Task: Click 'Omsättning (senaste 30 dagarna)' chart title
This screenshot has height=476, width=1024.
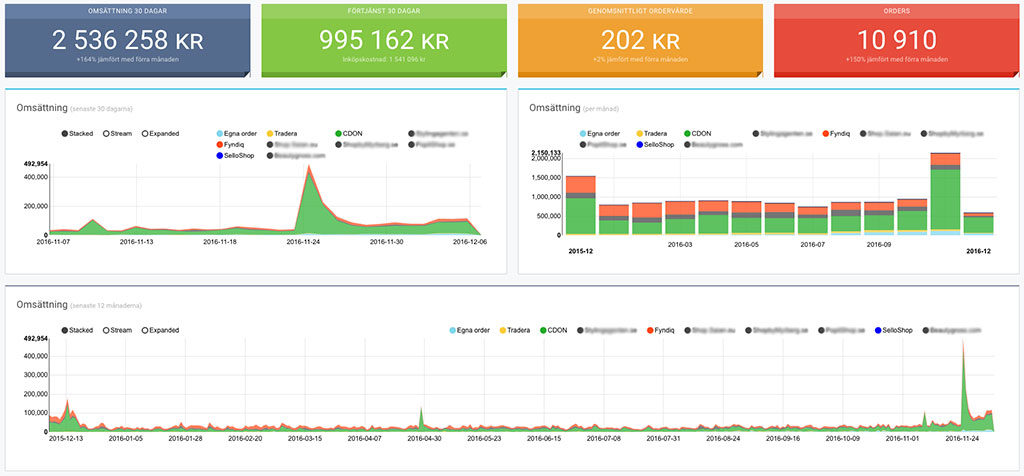Action: pos(74,108)
